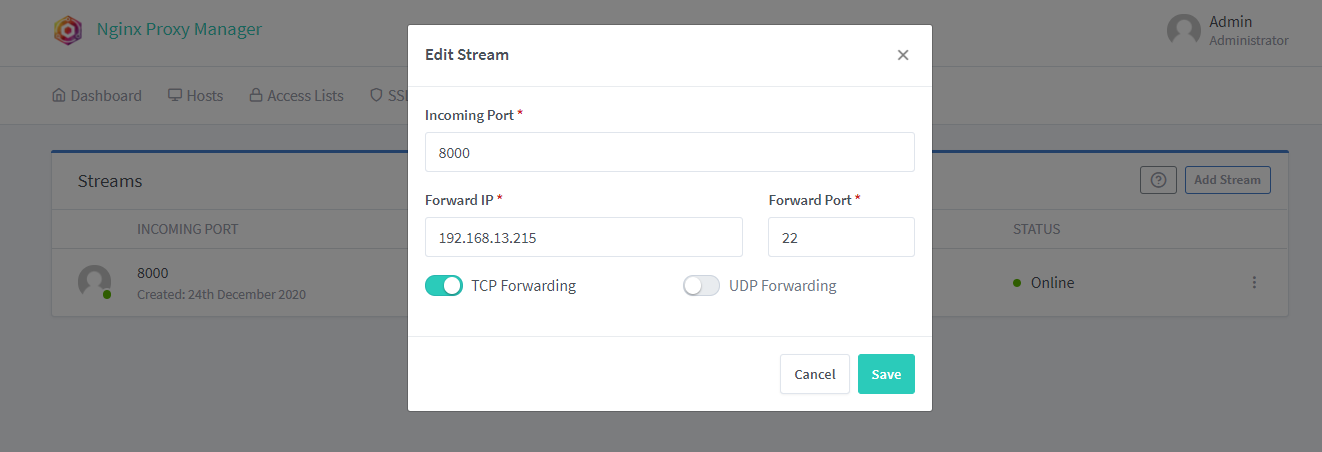Close the Edit Stream dialog with X
Screen dimensions: 1322x452
pos(903,55)
